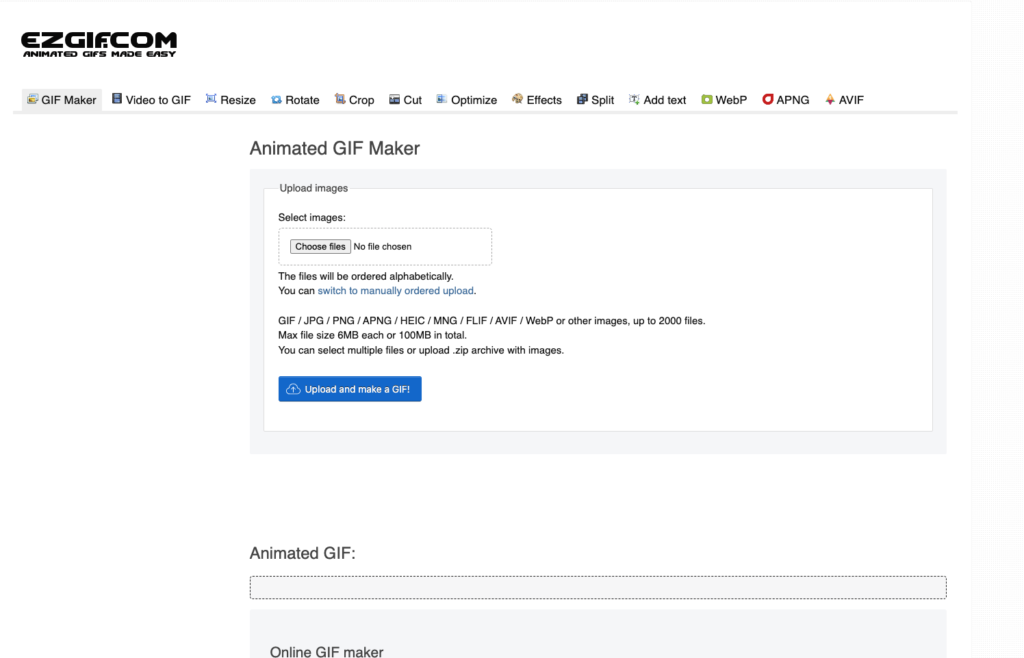
Task: Click the AVIF icon
Action: [830, 100]
